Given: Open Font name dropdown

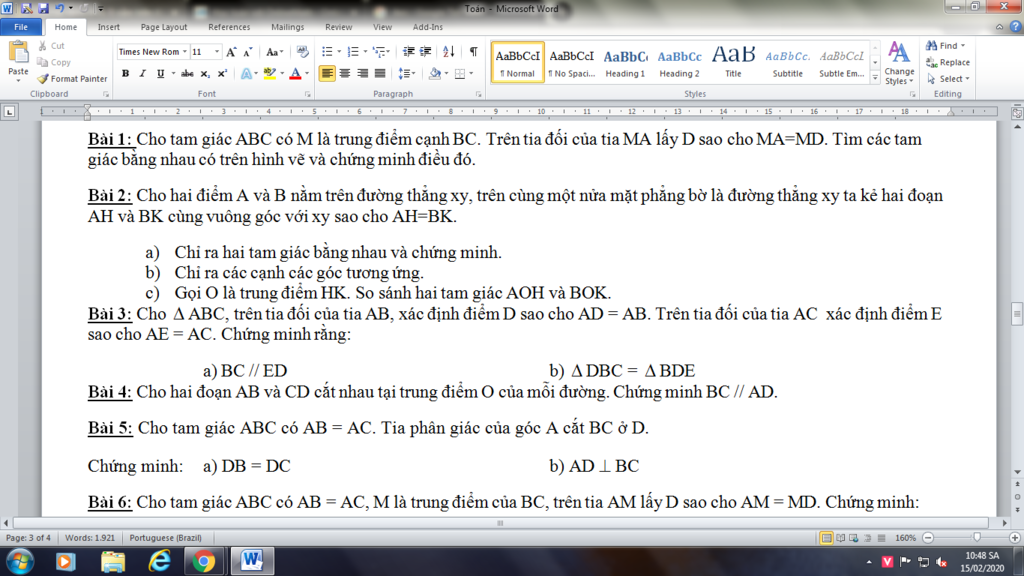Looking at the screenshot, I should 185,52.
